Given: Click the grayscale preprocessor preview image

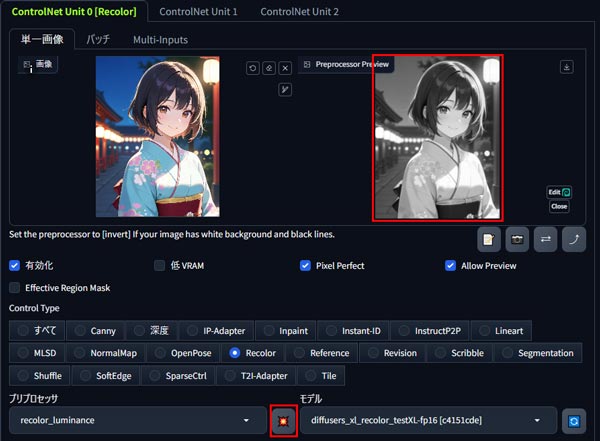Looking at the screenshot, I should coord(437,137).
